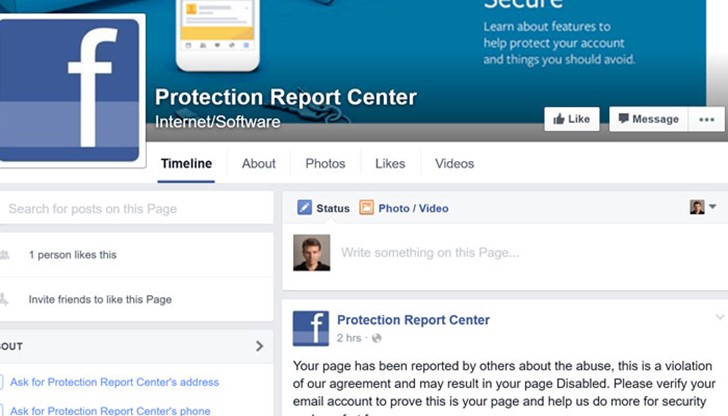
Task: Expand the post options chevron
Action: pyautogui.click(x=720, y=318)
